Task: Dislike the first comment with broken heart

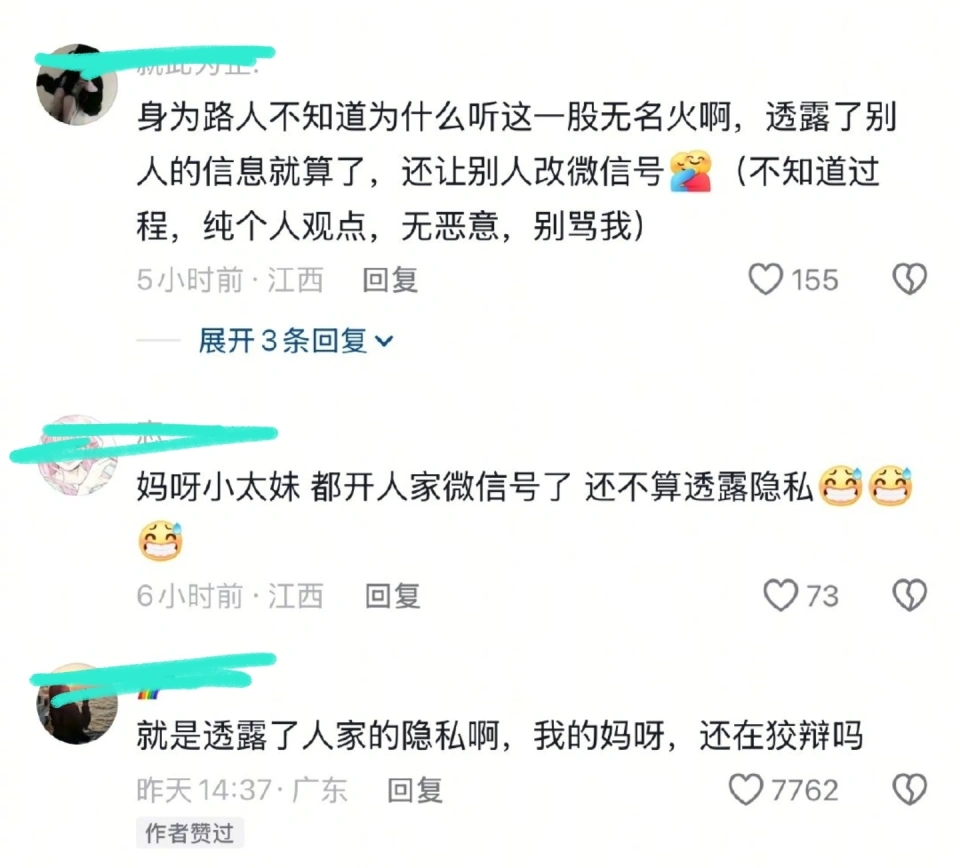Action: [909, 279]
